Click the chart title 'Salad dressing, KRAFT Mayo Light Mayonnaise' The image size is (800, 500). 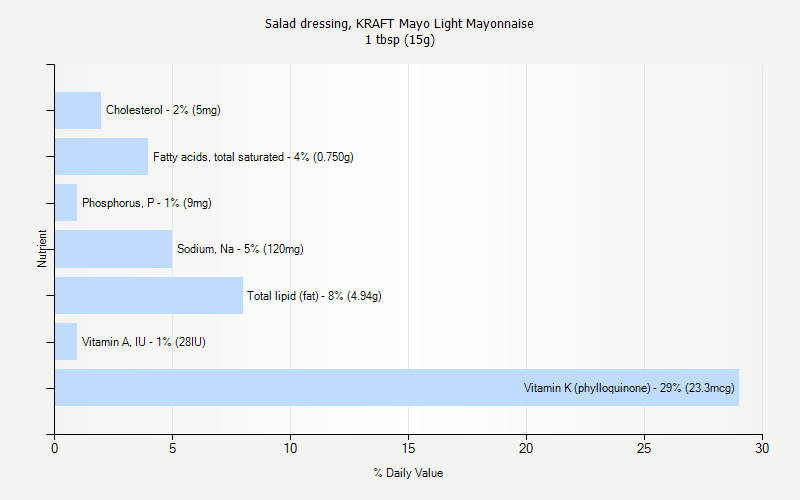[x=399, y=23]
